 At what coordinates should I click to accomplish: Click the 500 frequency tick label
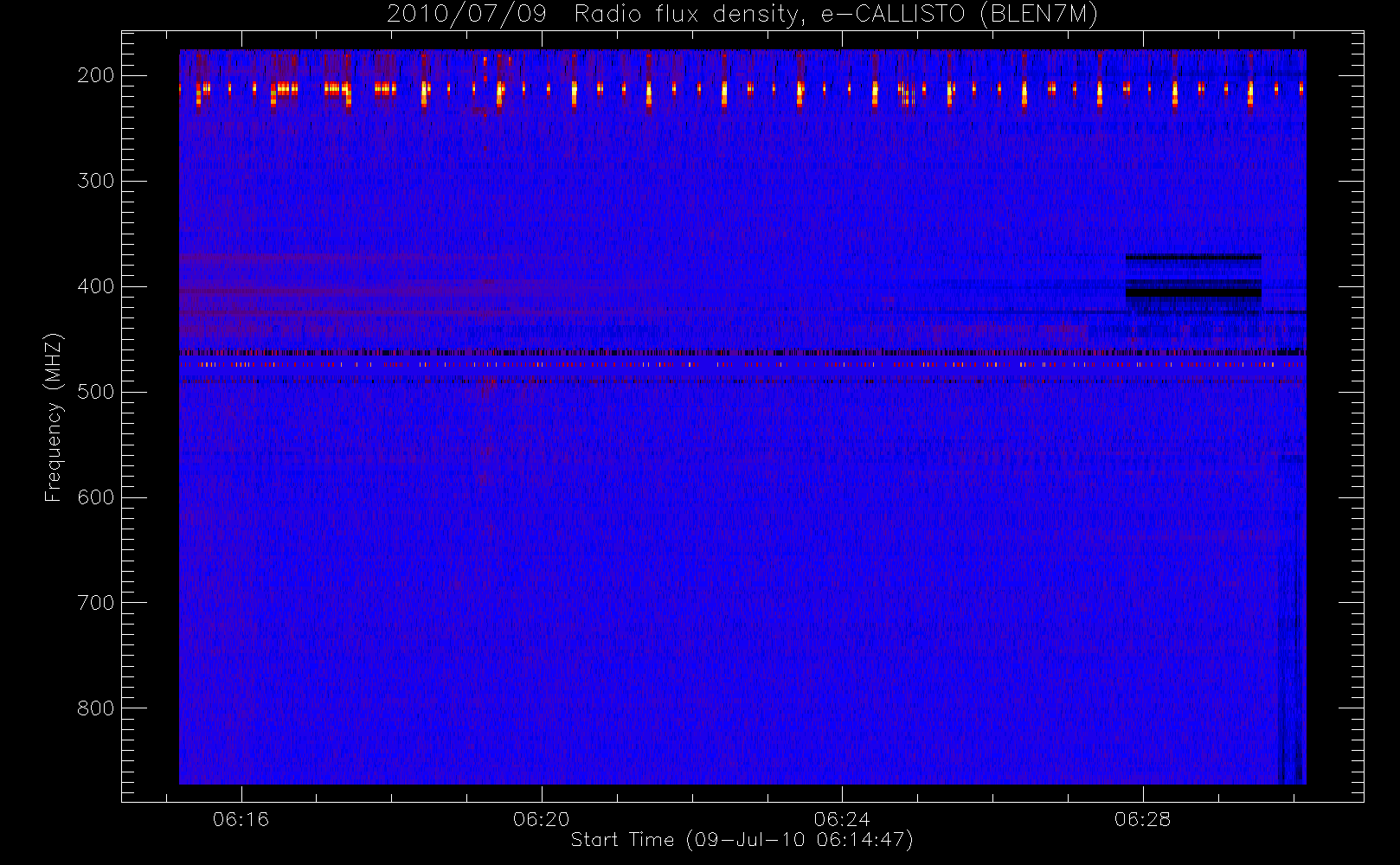point(95,392)
